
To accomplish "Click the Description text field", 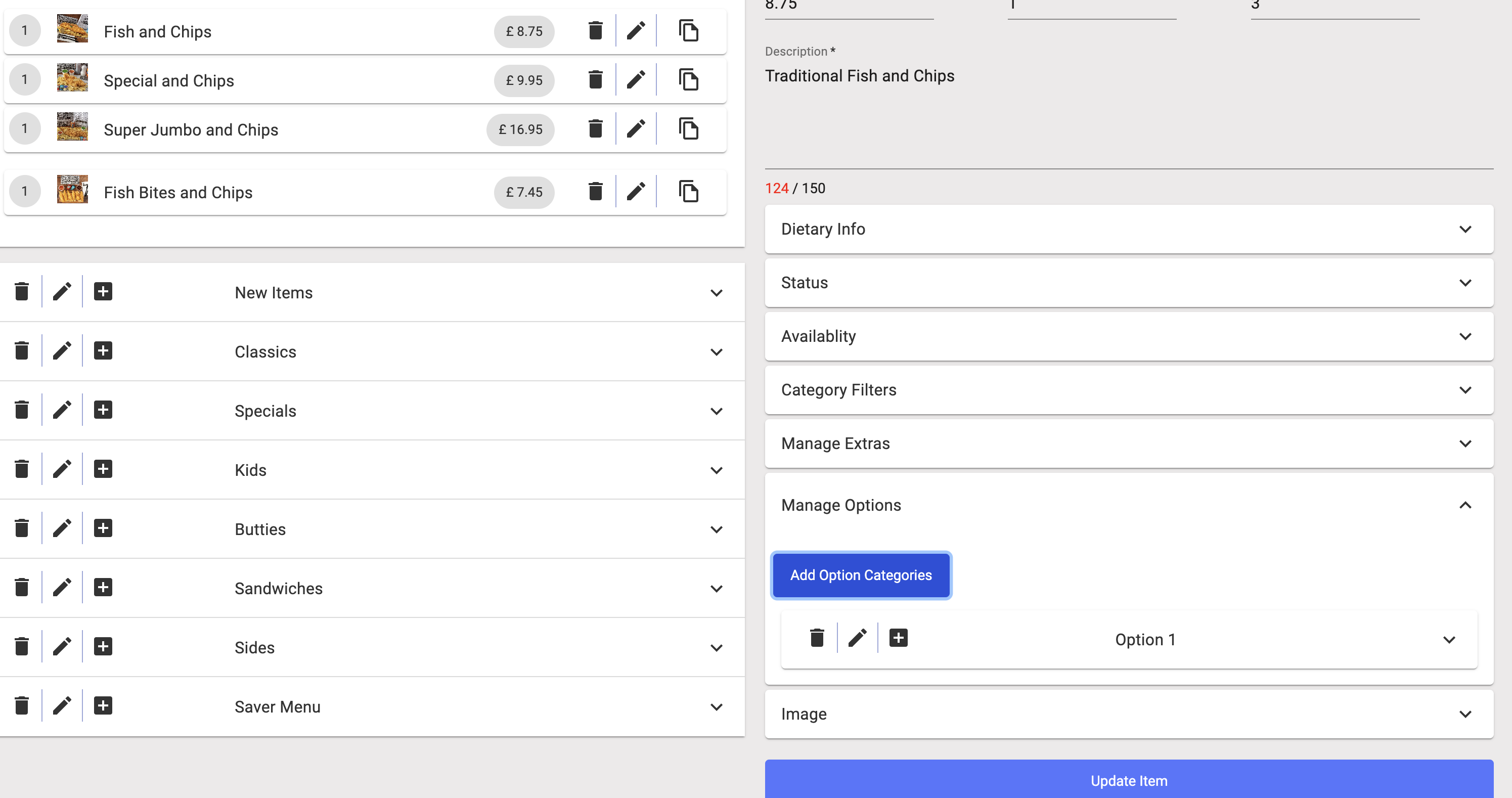I will 1129,116.
